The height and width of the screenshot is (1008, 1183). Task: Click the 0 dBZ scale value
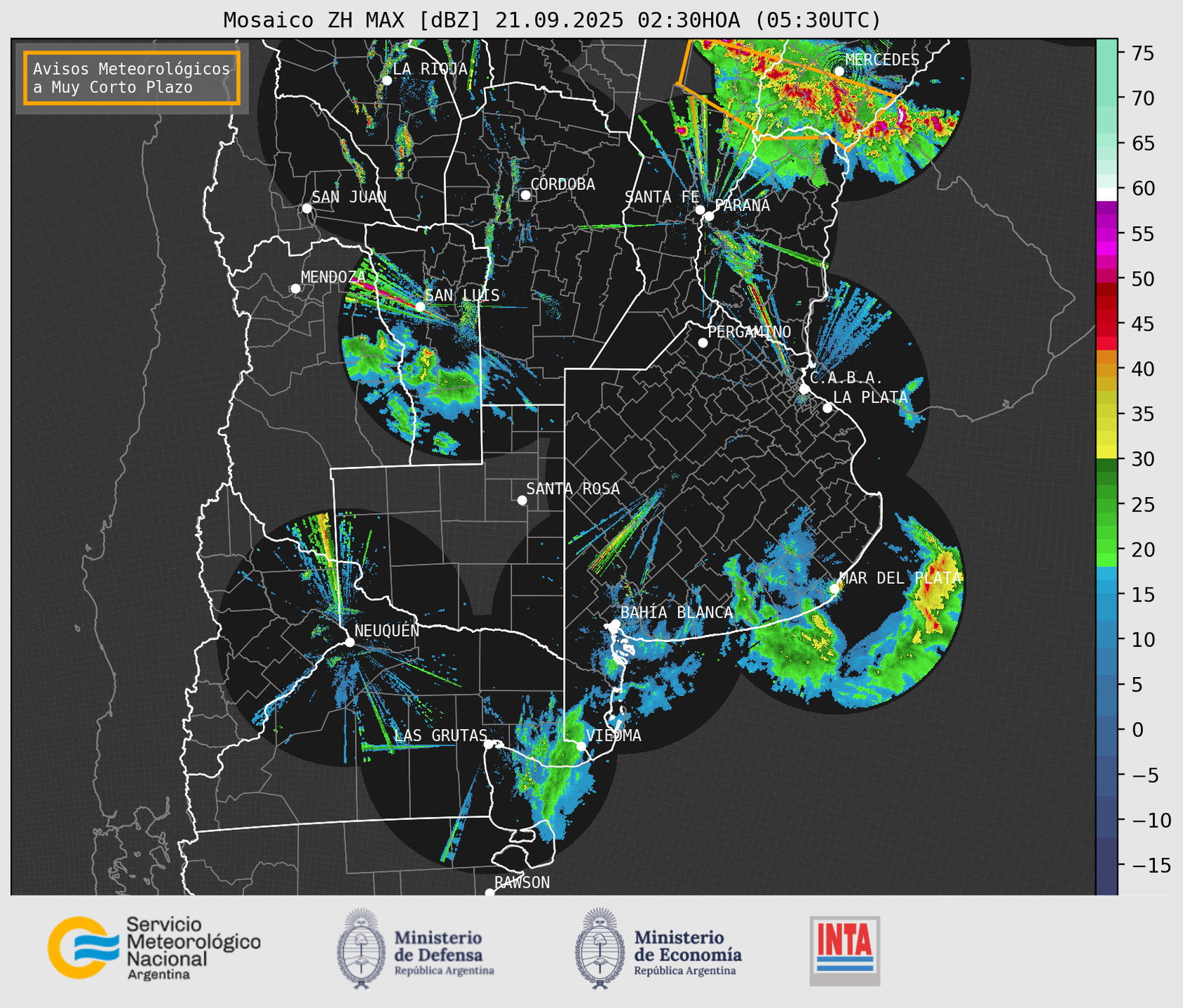[x=1137, y=730]
